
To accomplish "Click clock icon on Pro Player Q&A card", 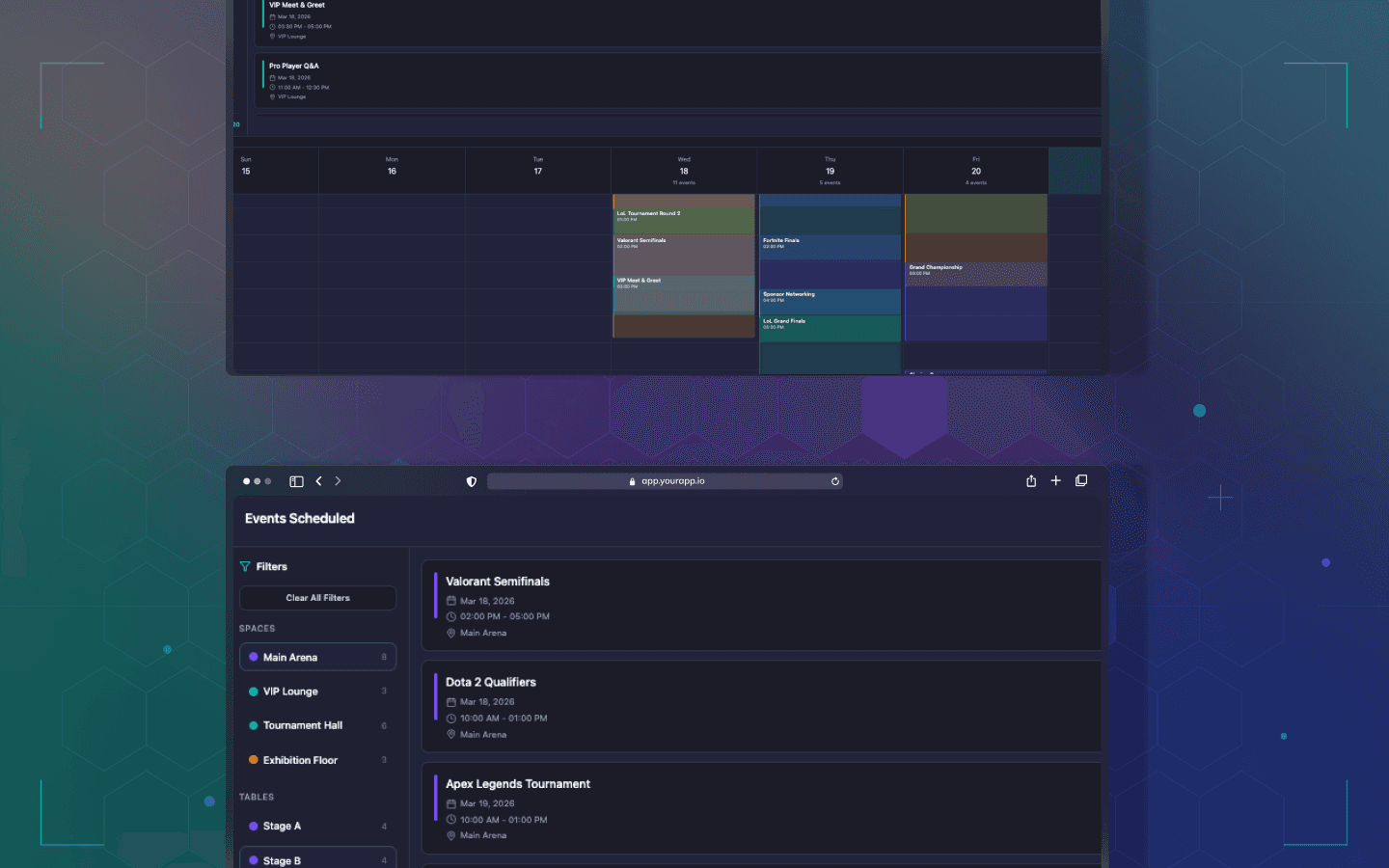I will [273, 87].
